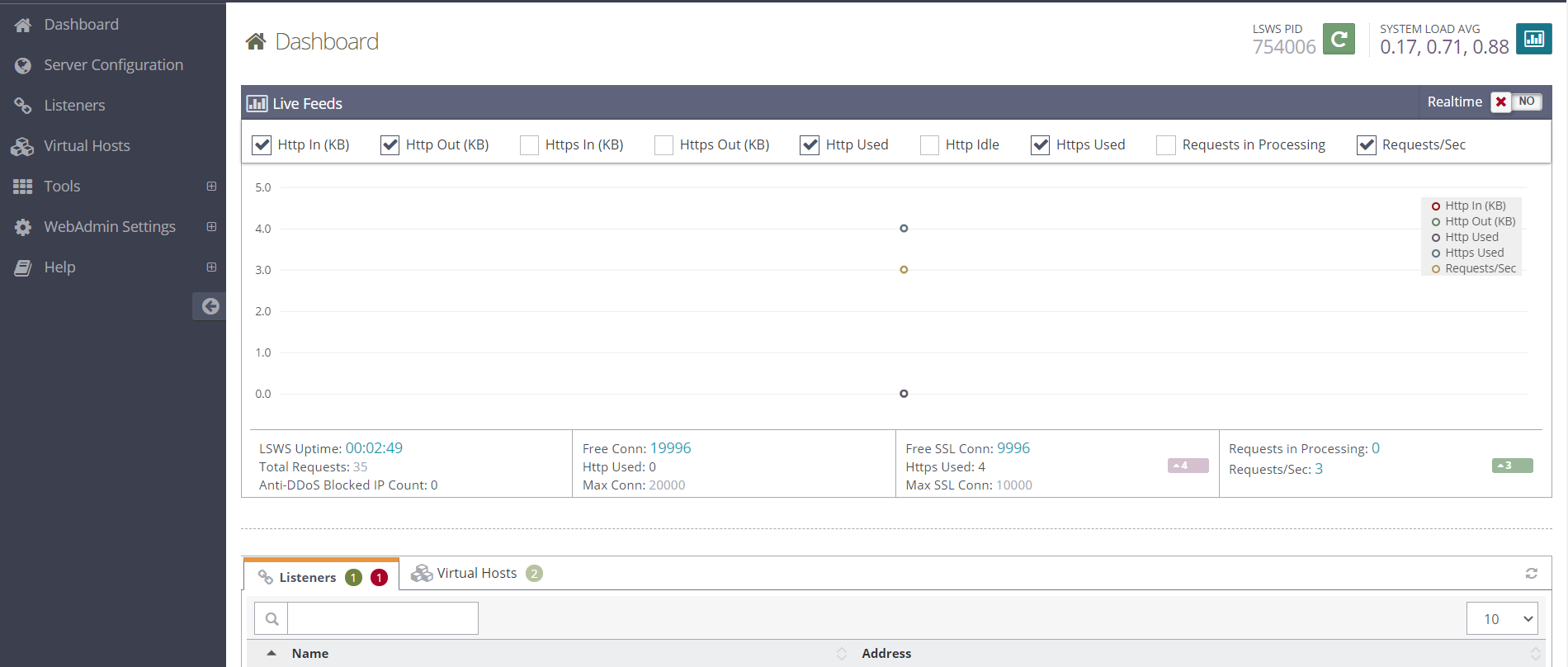Viewport: 1568px width, 667px height.
Task: Click Requests/Sec legend entry
Action: (1474, 268)
